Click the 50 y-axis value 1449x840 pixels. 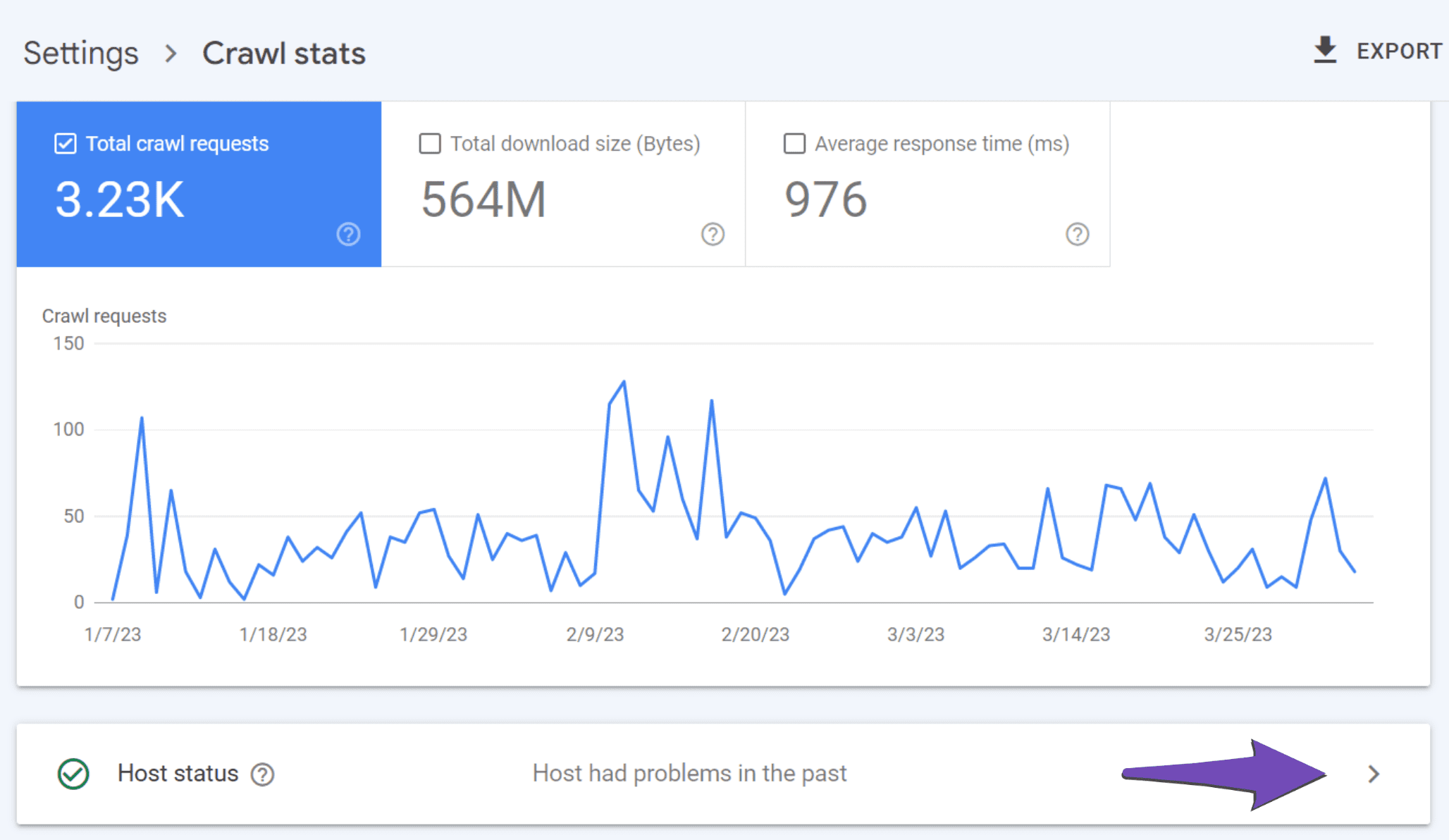click(73, 516)
